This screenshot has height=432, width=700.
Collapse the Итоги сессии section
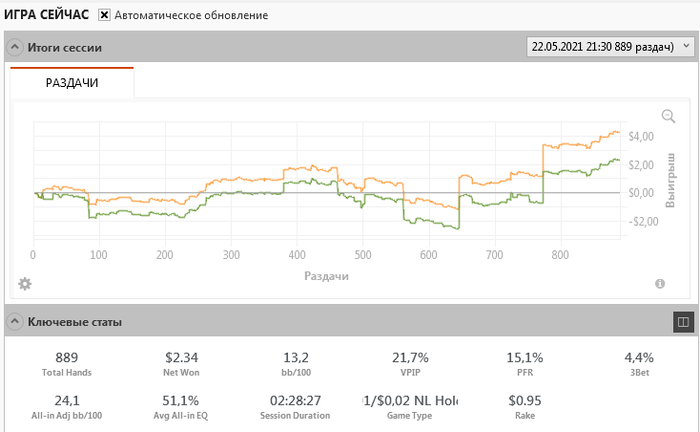point(14,47)
